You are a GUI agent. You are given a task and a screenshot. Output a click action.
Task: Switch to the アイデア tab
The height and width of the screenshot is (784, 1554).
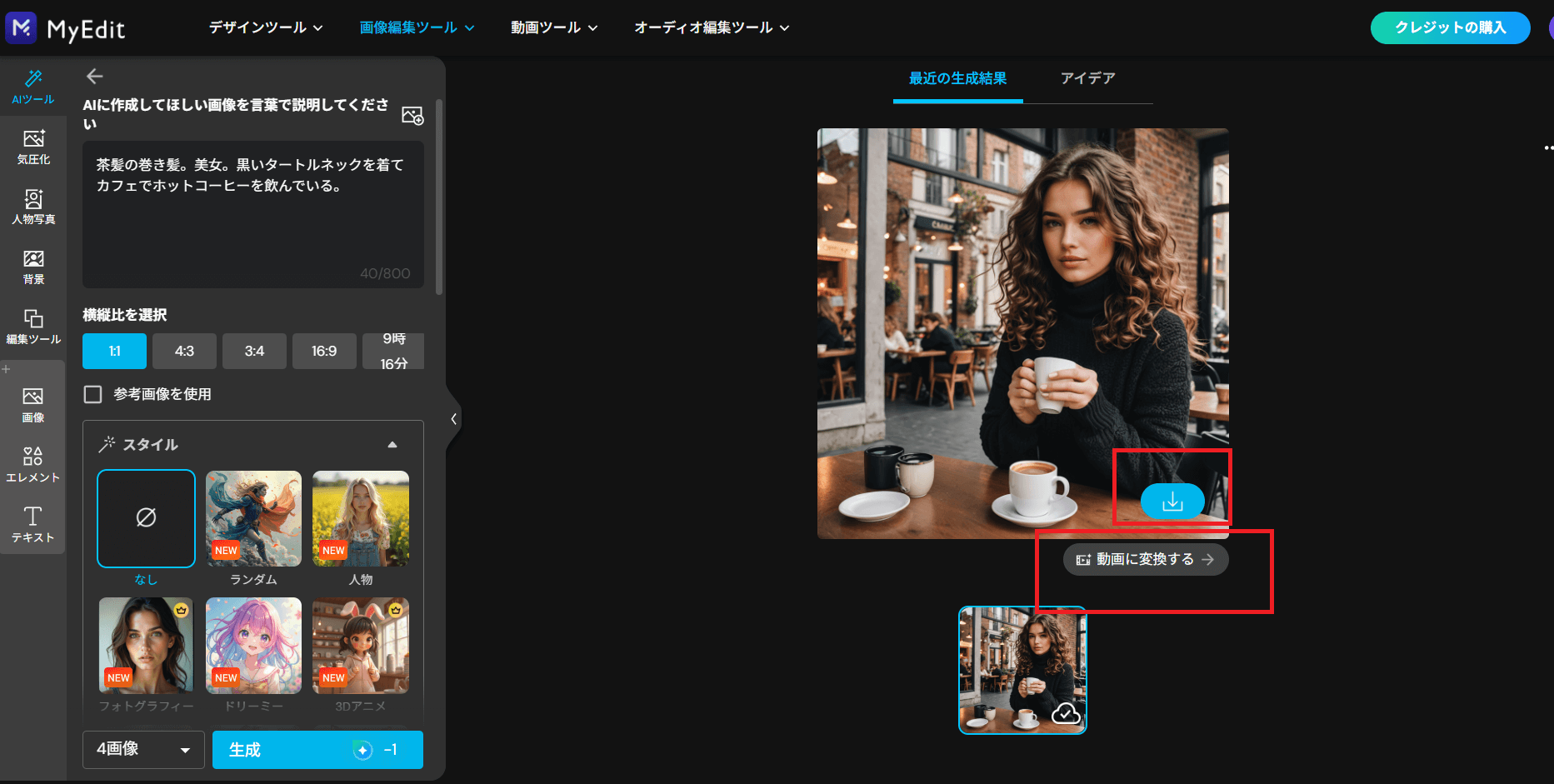pyautogui.click(x=1087, y=78)
